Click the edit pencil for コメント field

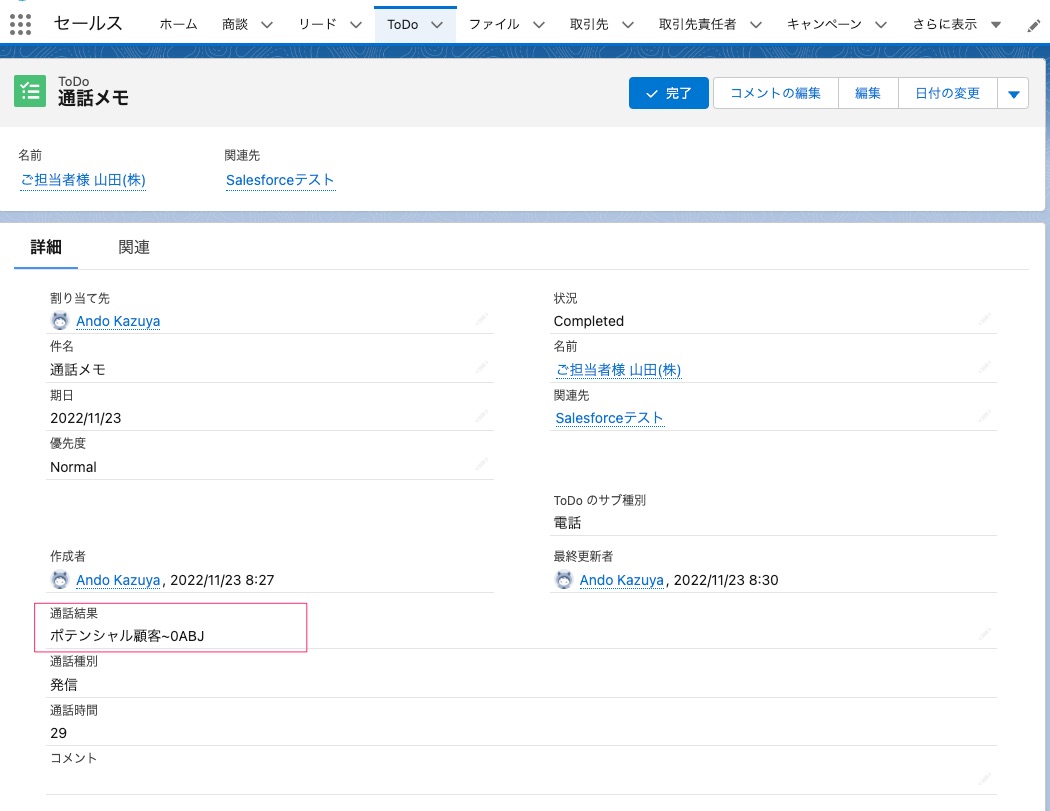984,780
